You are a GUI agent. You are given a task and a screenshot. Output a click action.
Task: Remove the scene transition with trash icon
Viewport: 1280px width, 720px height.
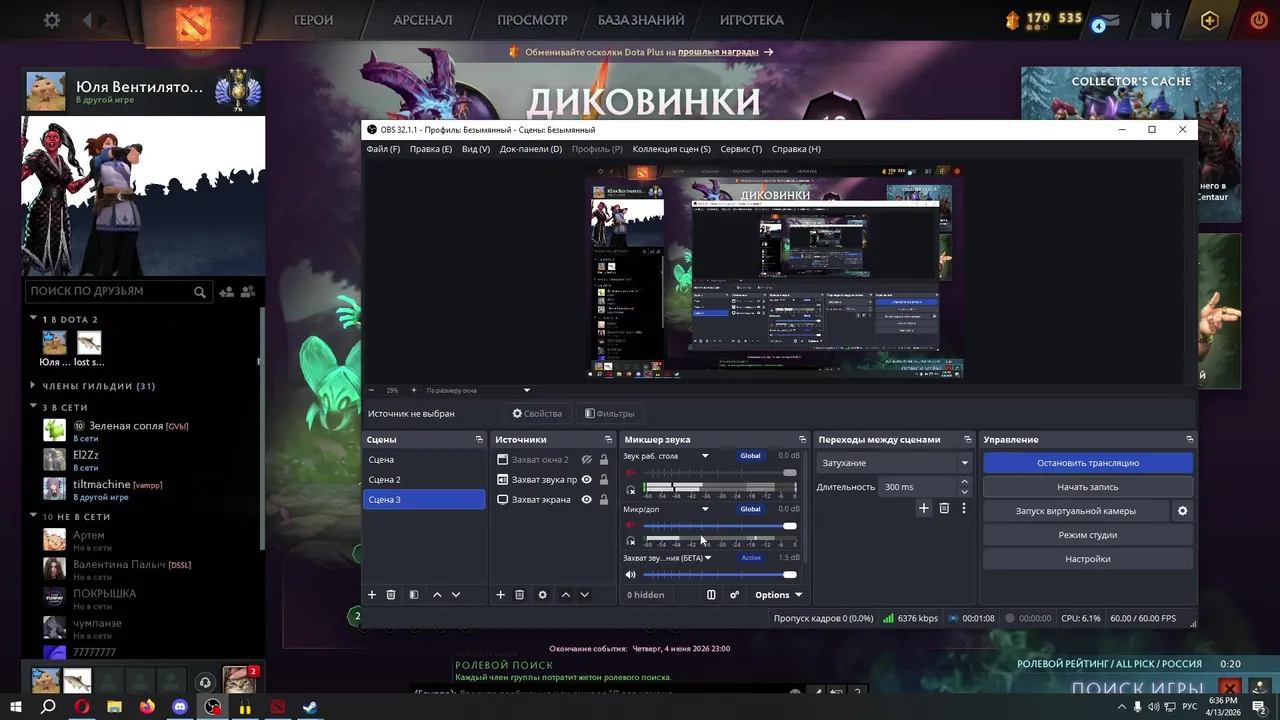(944, 508)
